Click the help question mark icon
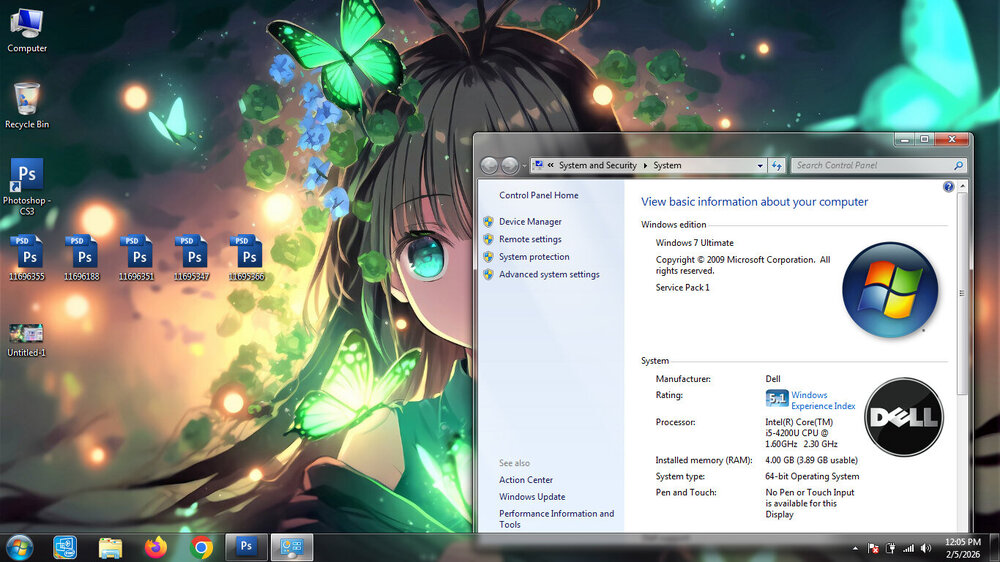 (x=948, y=187)
